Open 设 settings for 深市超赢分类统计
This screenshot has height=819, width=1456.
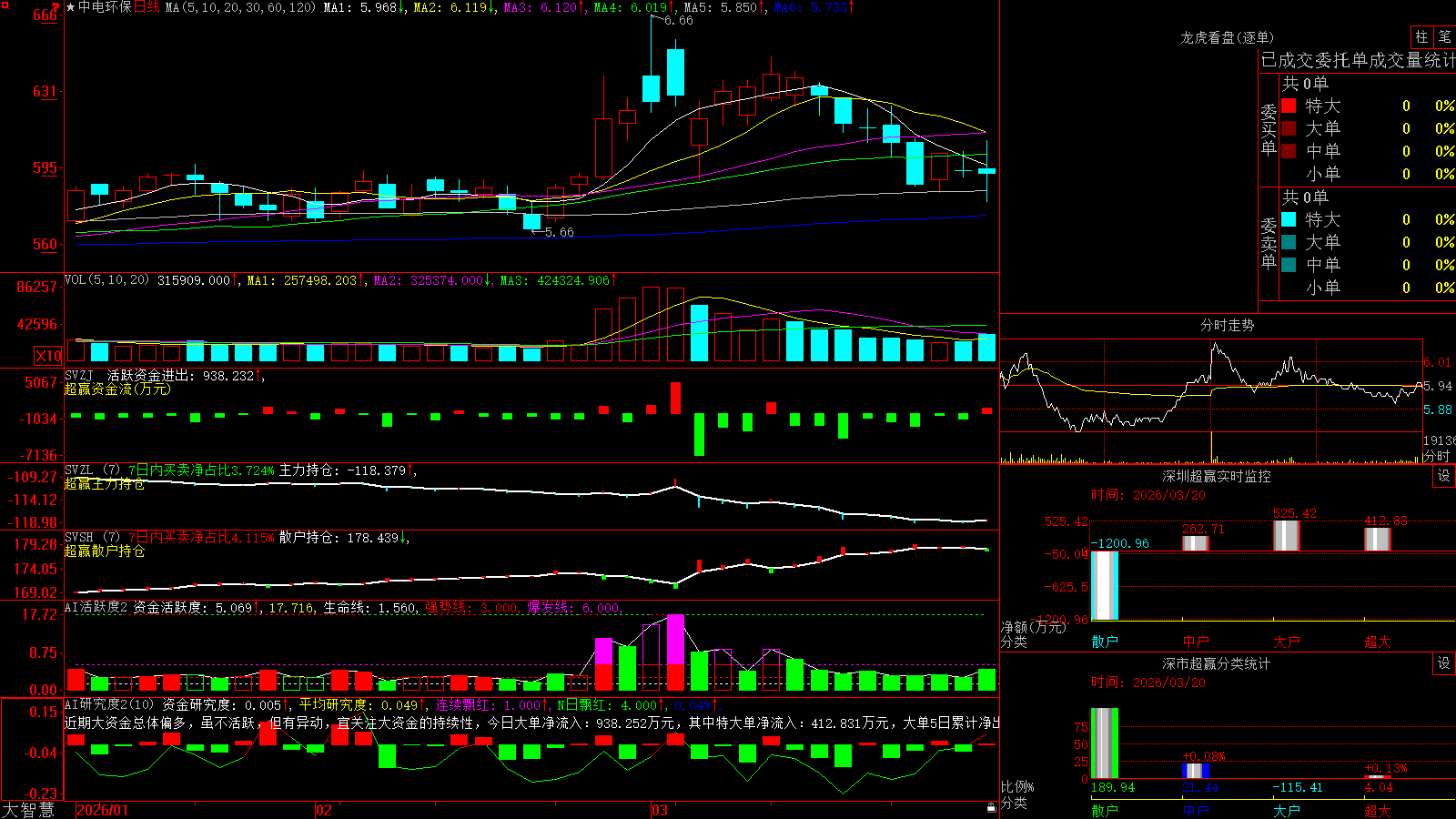click(x=1444, y=663)
